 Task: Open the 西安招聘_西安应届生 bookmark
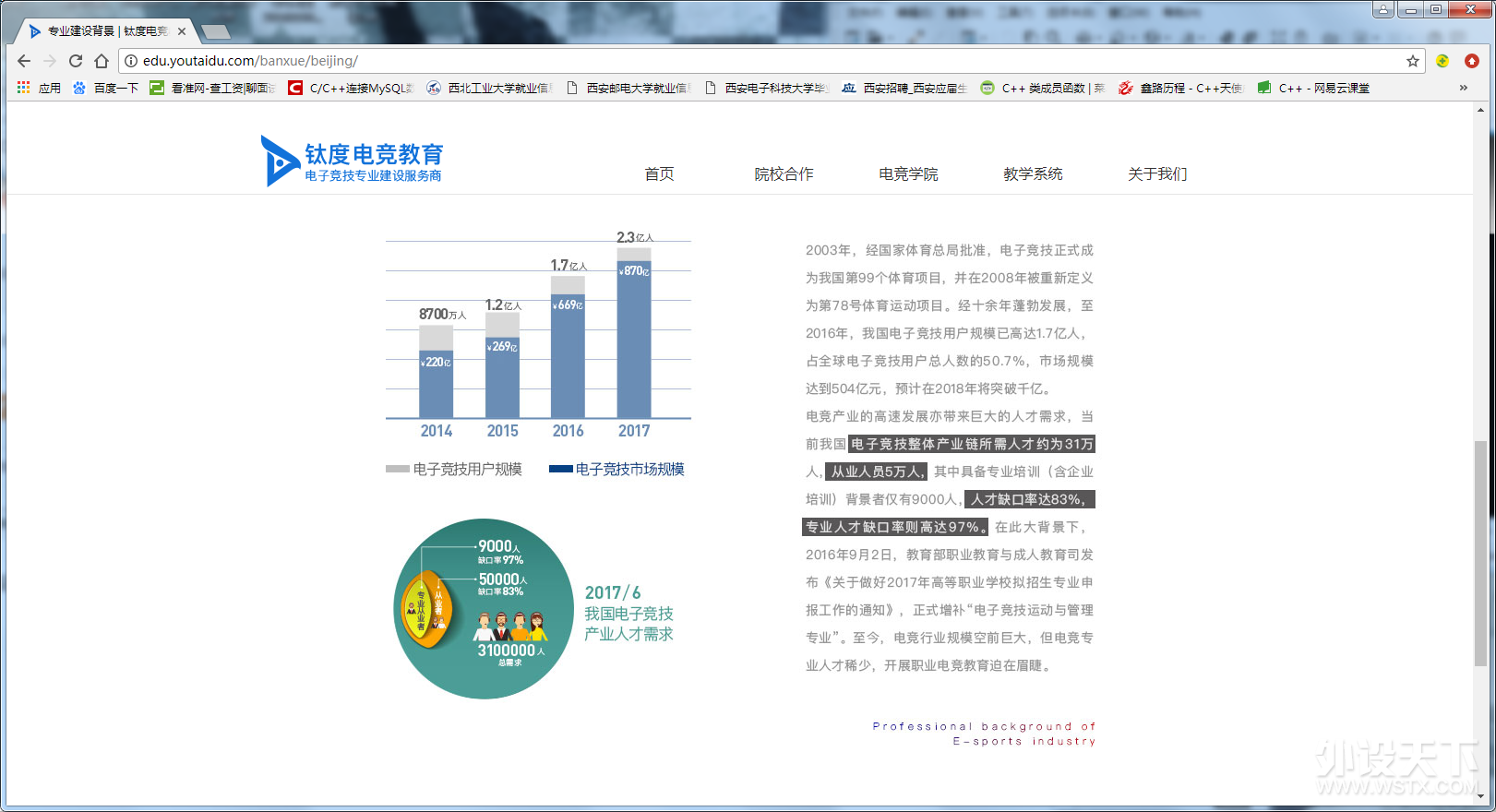point(904,88)
